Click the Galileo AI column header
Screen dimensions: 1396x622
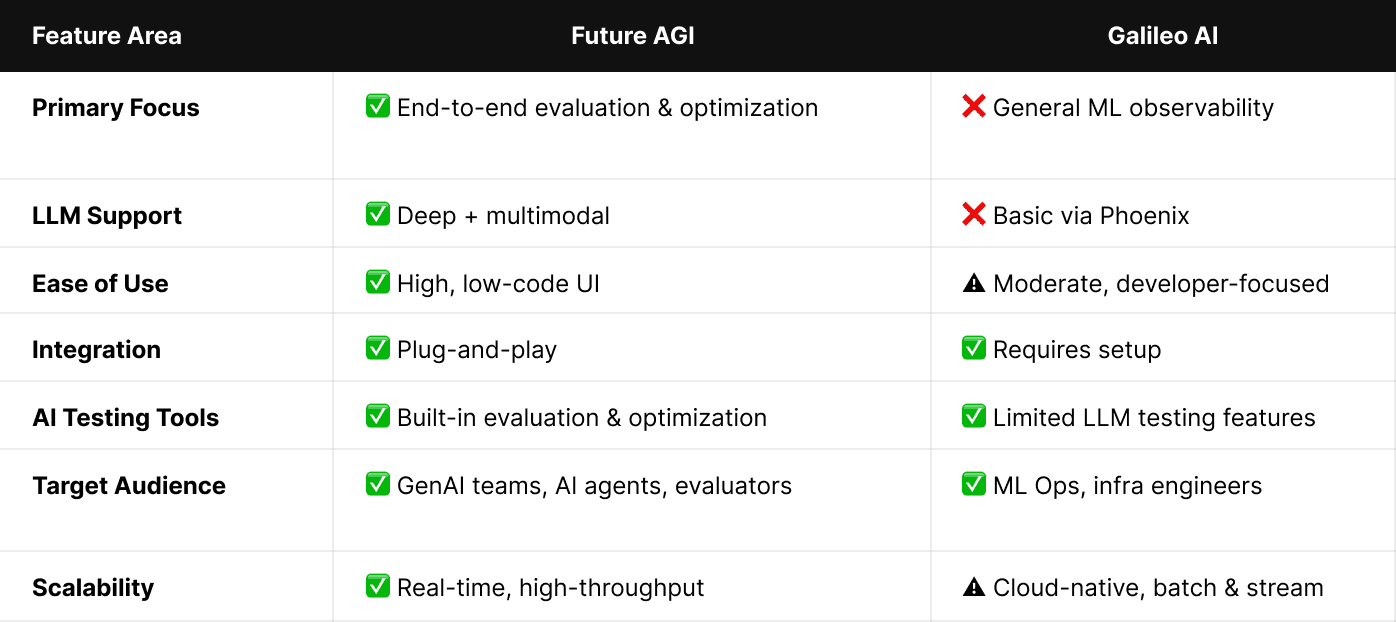pos(1163,37)
